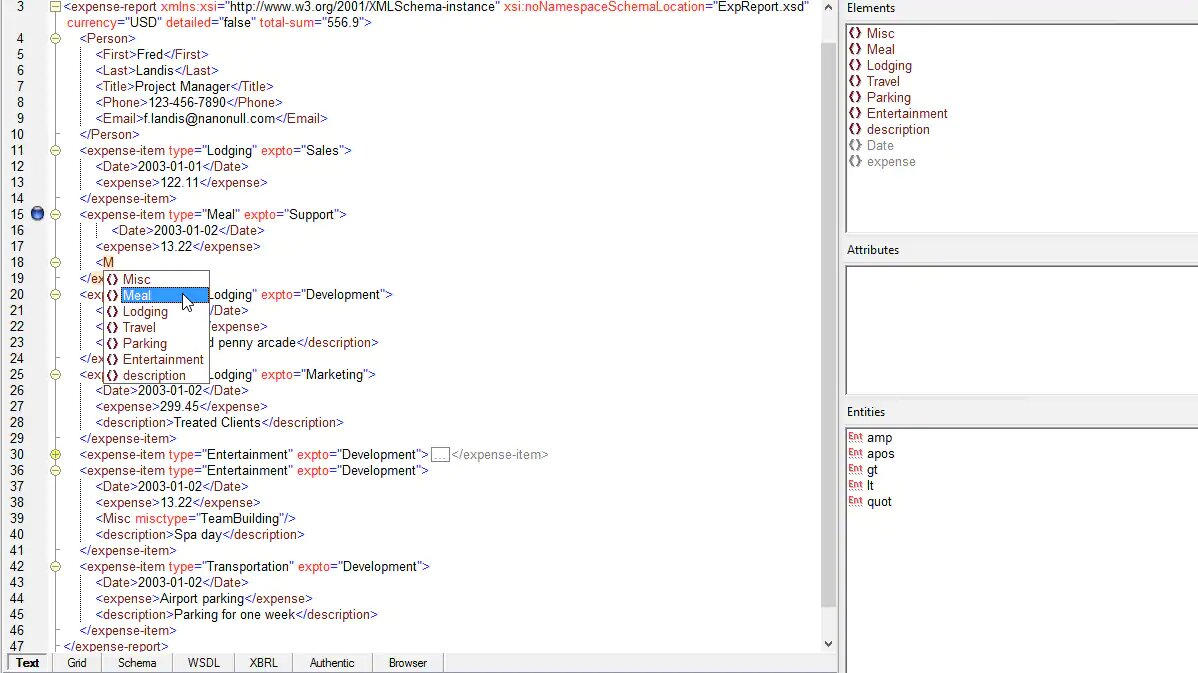Choose Misc from the autocomplete list
Screen dimensions: 1198x673
pos(137,279)
